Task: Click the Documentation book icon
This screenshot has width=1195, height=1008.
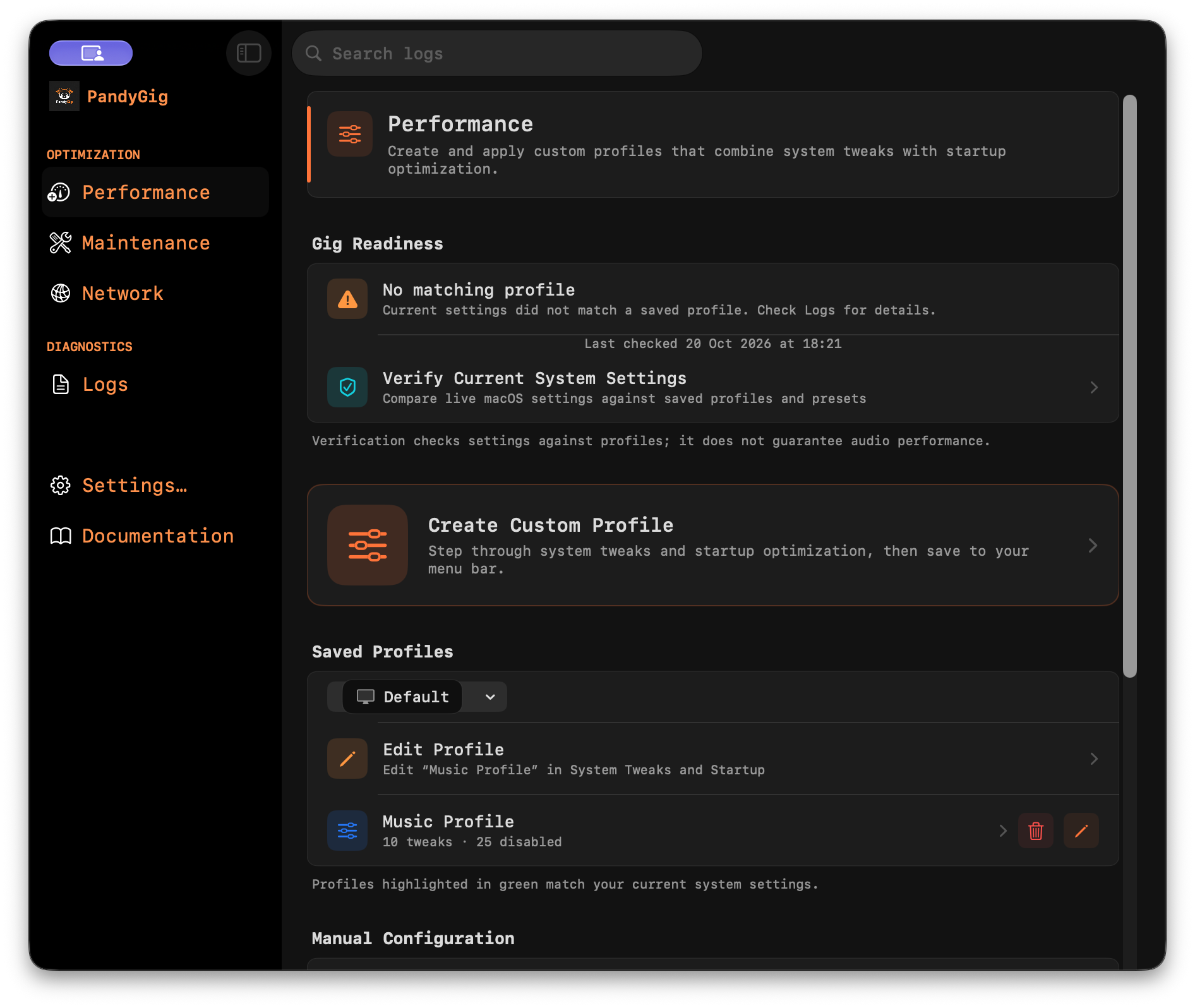Action: (x=61, y=536)
